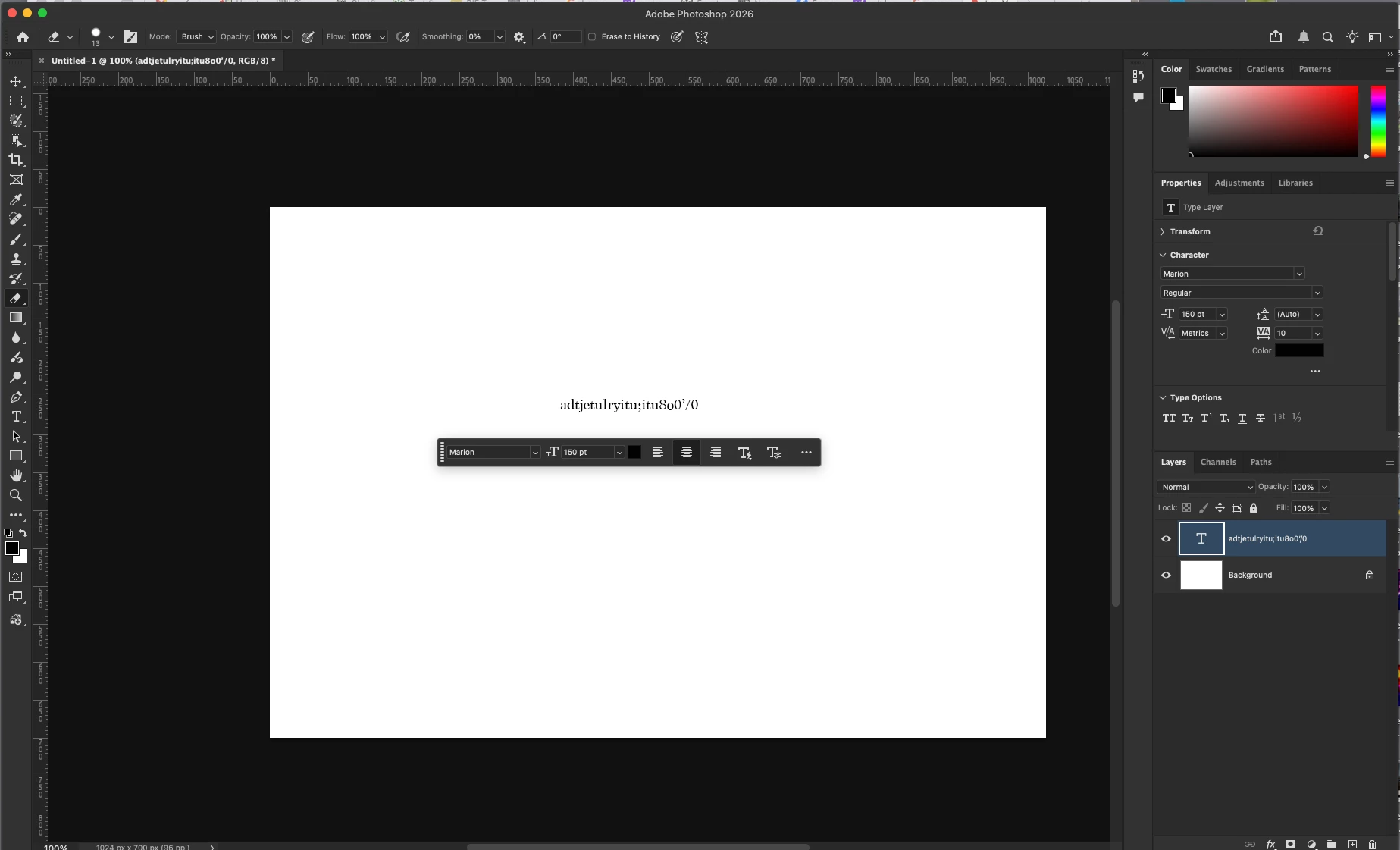Select the Clone Stamp tool
1400x850 pixels.
[15, 259]
